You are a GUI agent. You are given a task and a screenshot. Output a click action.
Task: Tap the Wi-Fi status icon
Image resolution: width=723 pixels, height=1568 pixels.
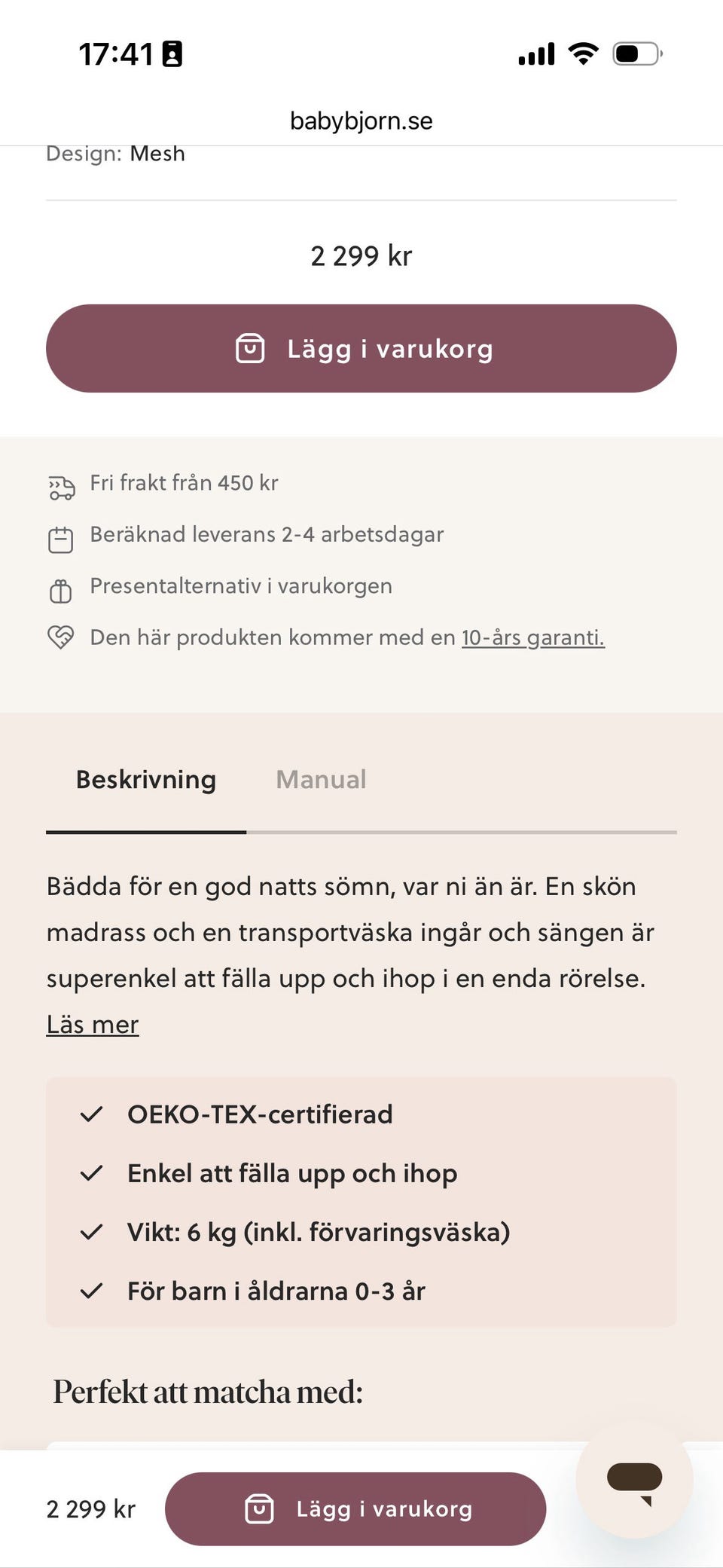click(x=583, y=54)
